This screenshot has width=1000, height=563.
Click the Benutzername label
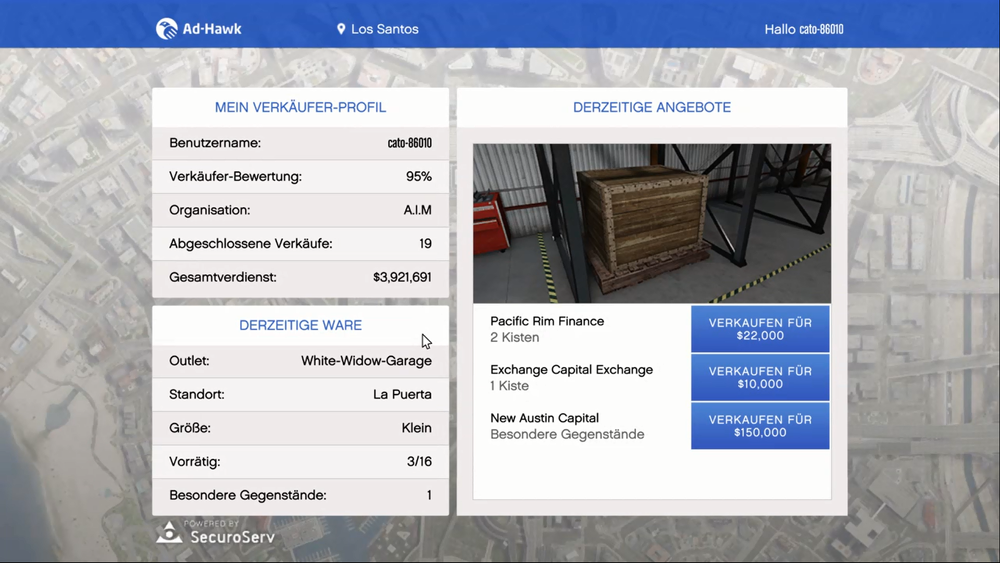coord(215,143)
